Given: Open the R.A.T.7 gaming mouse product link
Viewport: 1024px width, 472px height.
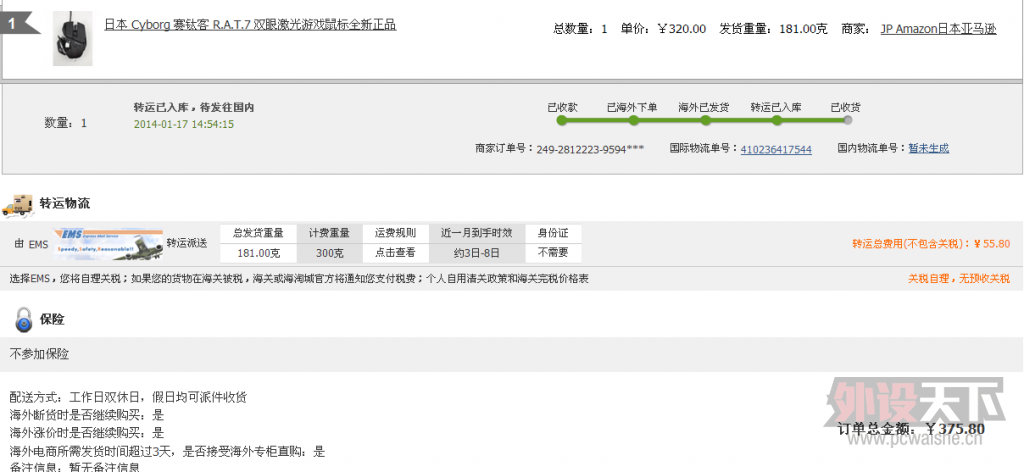Looking at the screenshot, I should 250,25.
